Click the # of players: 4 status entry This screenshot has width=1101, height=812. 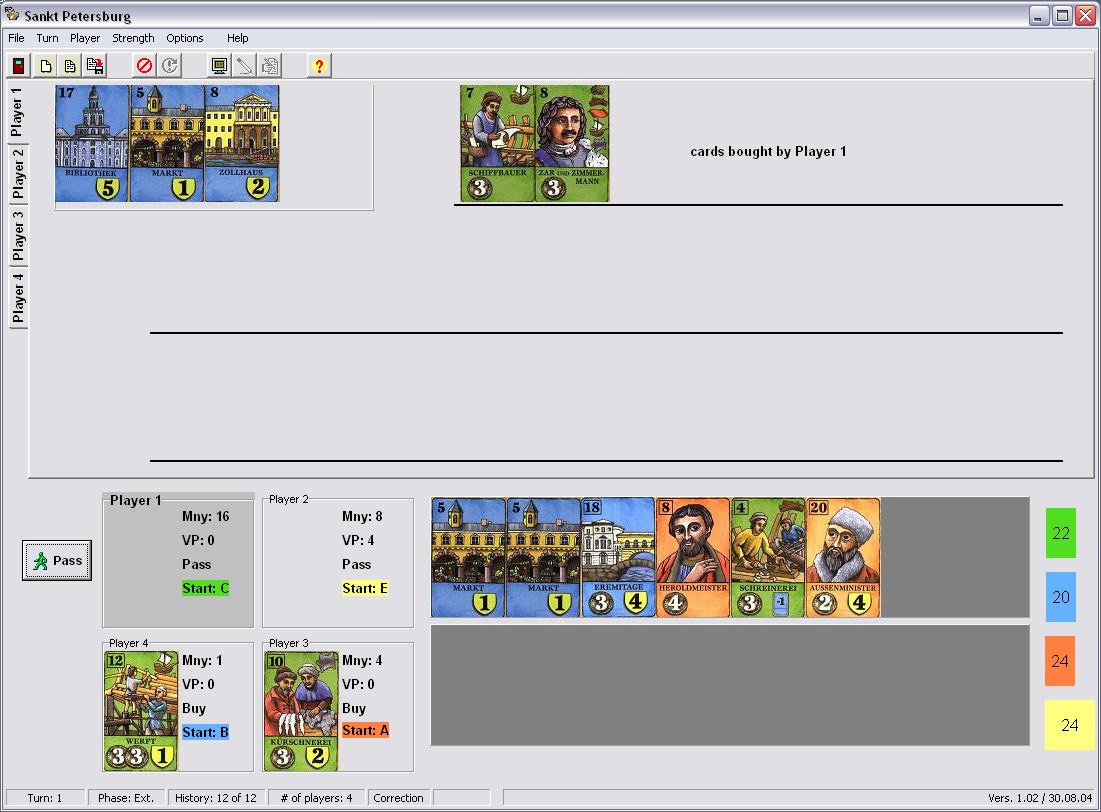coord(316,798)
